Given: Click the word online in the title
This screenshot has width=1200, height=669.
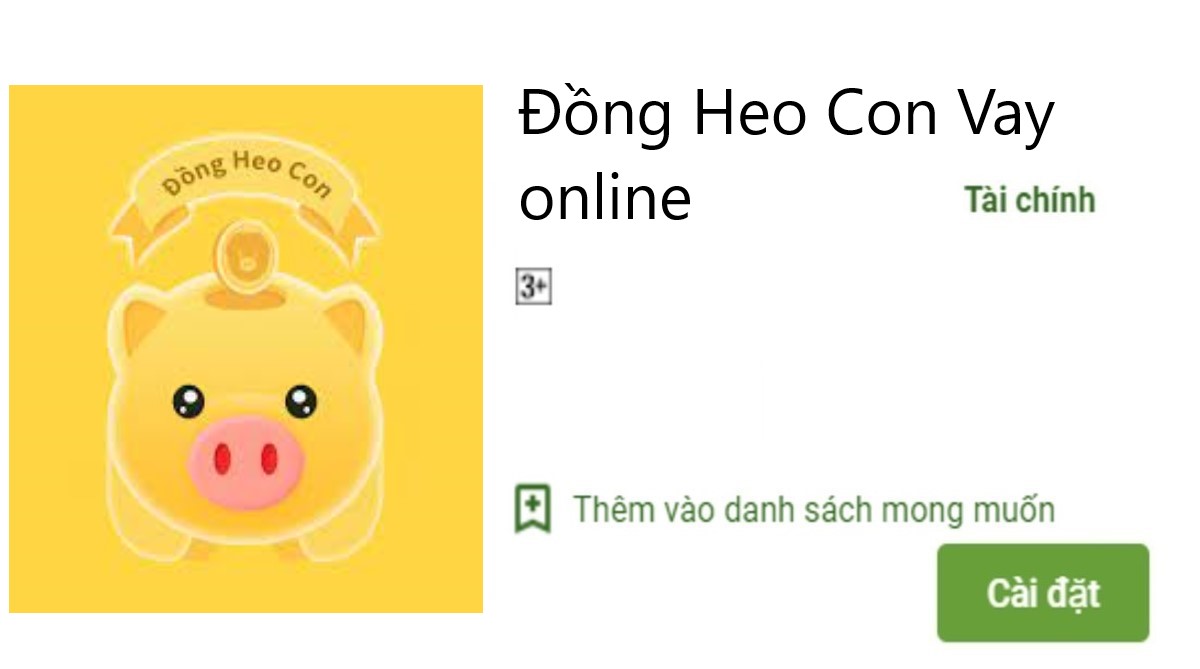Looking at the screenshot, I should pos(605,198).
